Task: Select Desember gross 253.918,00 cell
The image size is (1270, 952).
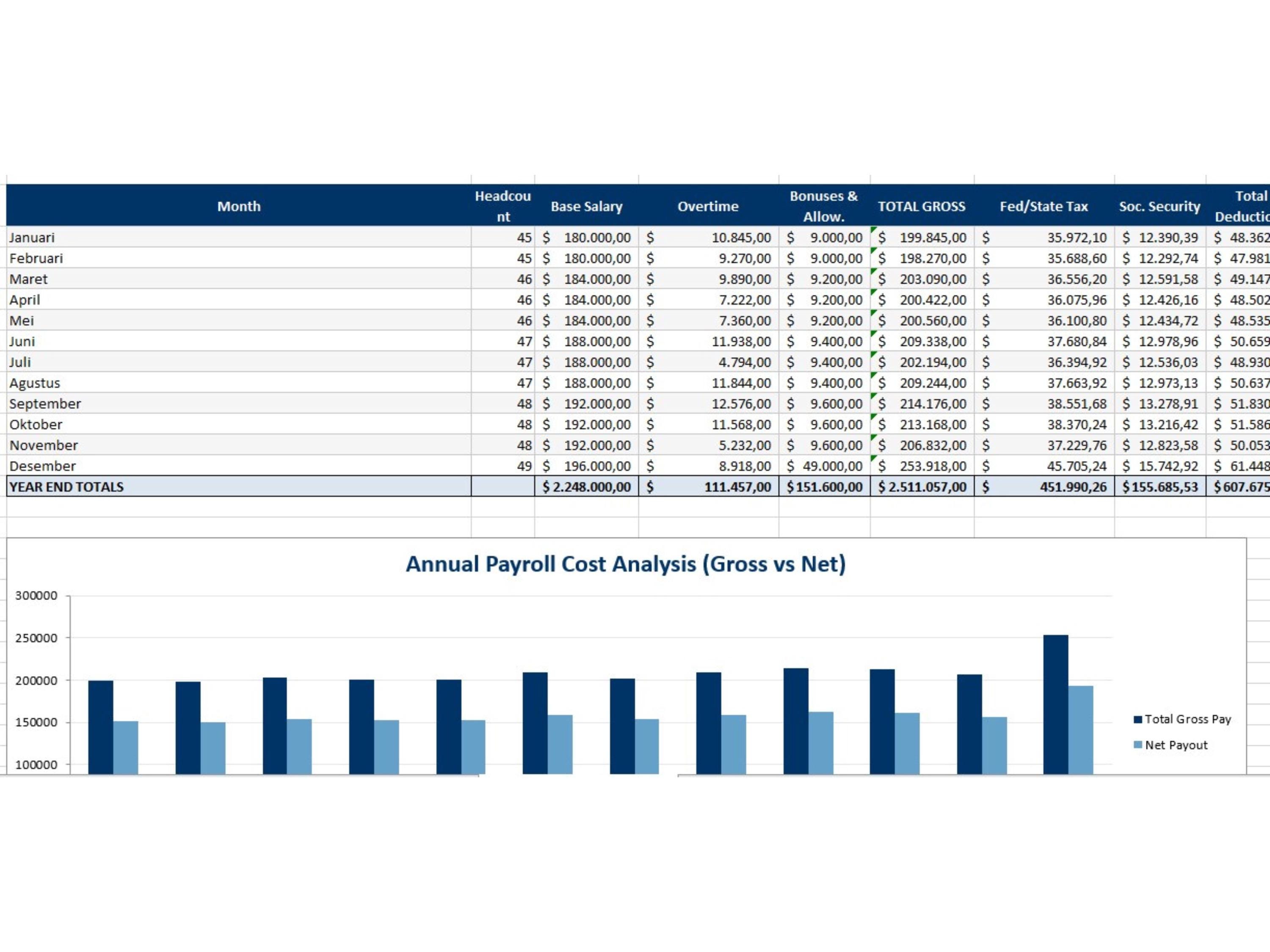Action: click(922, 466)
